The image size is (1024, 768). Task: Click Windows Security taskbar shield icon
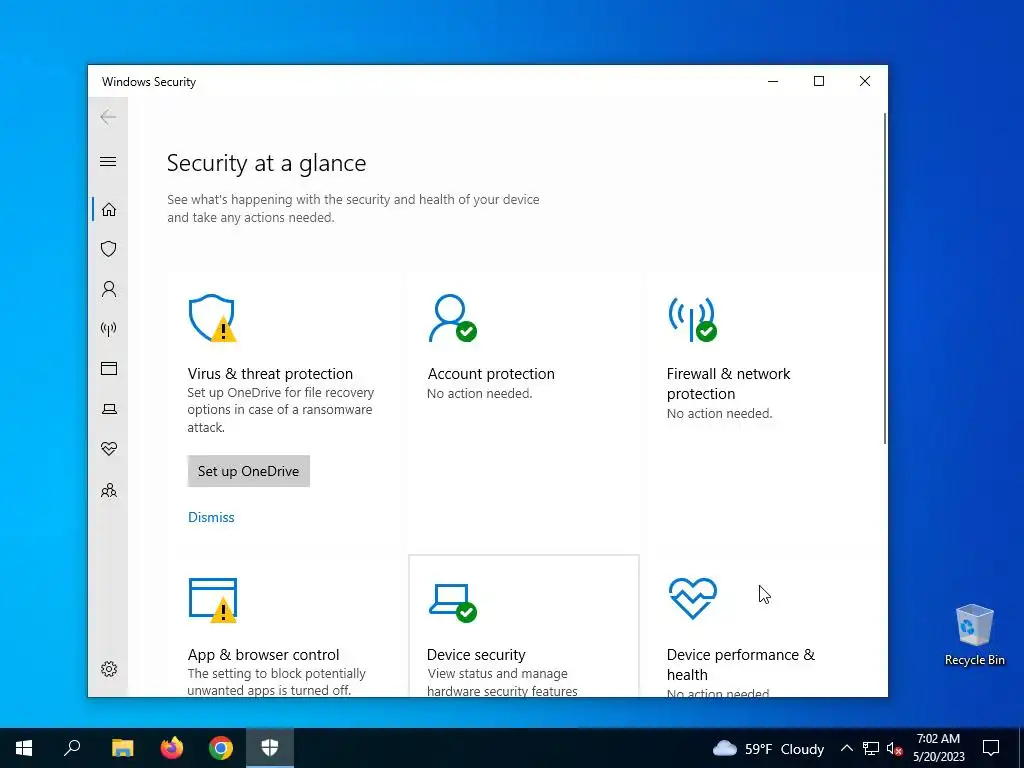coord(270,748)
